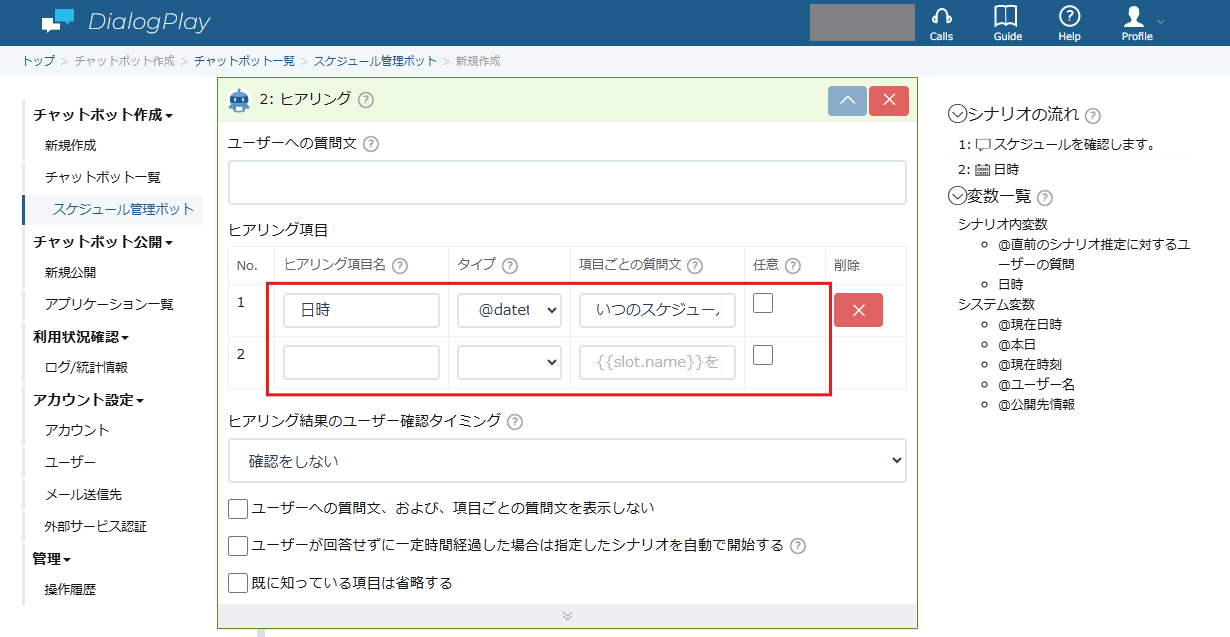
Task: Check 任意 checkbox for empty row 2
Action: click(x=763, y=355)
